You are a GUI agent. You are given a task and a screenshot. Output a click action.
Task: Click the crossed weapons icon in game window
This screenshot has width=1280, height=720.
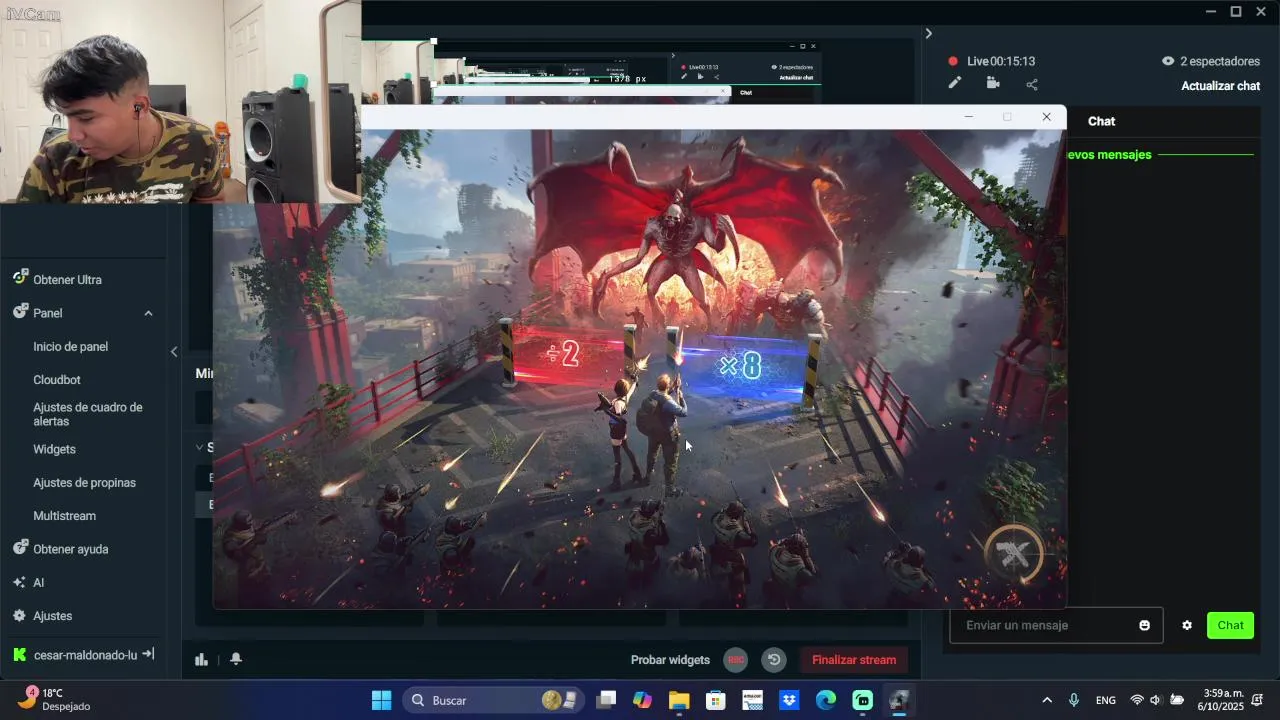click(1013, 554)
